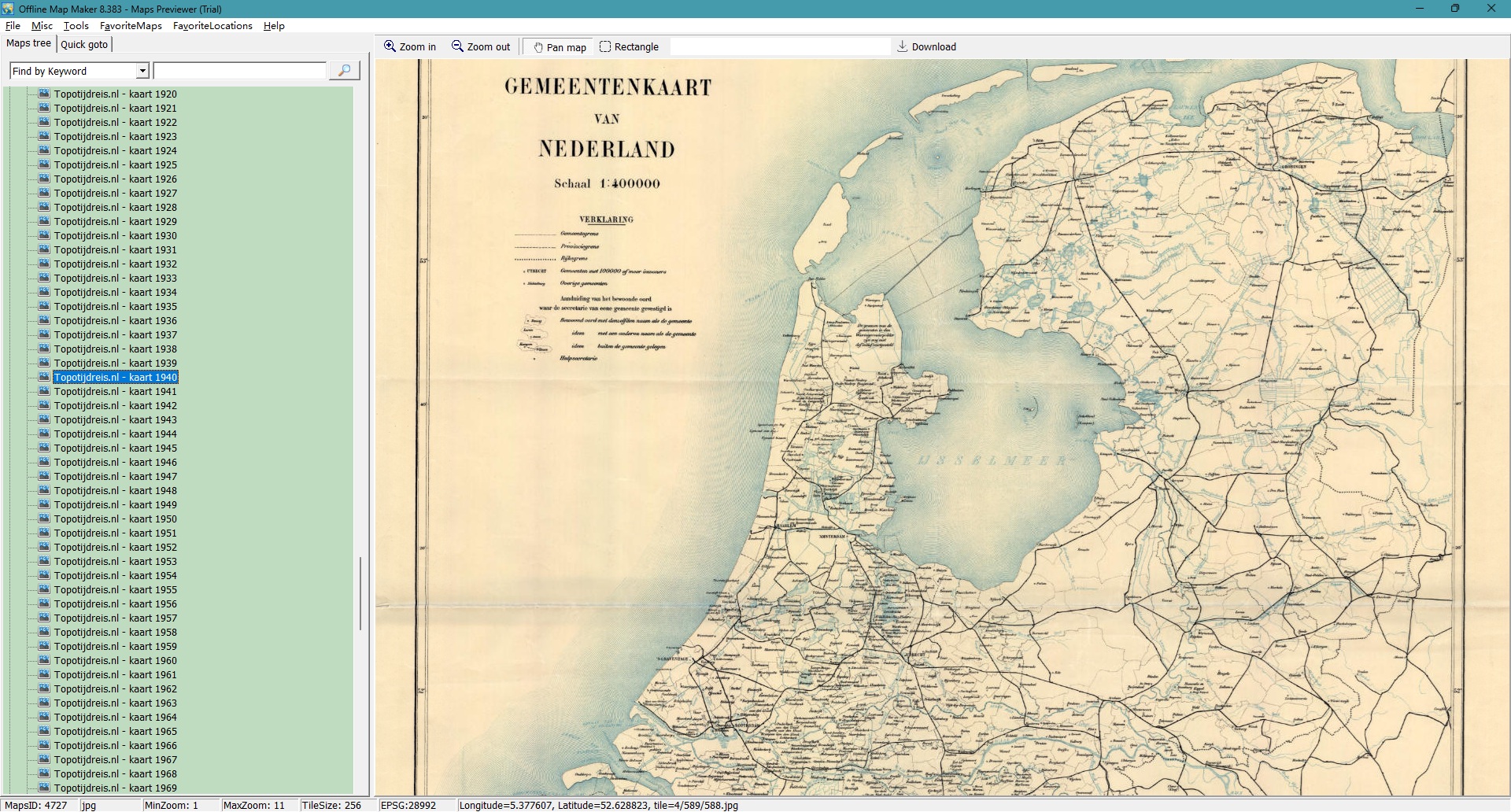Select the Pan map hand tool
This screenshot has width=1511, height=812.
point(538,47)
